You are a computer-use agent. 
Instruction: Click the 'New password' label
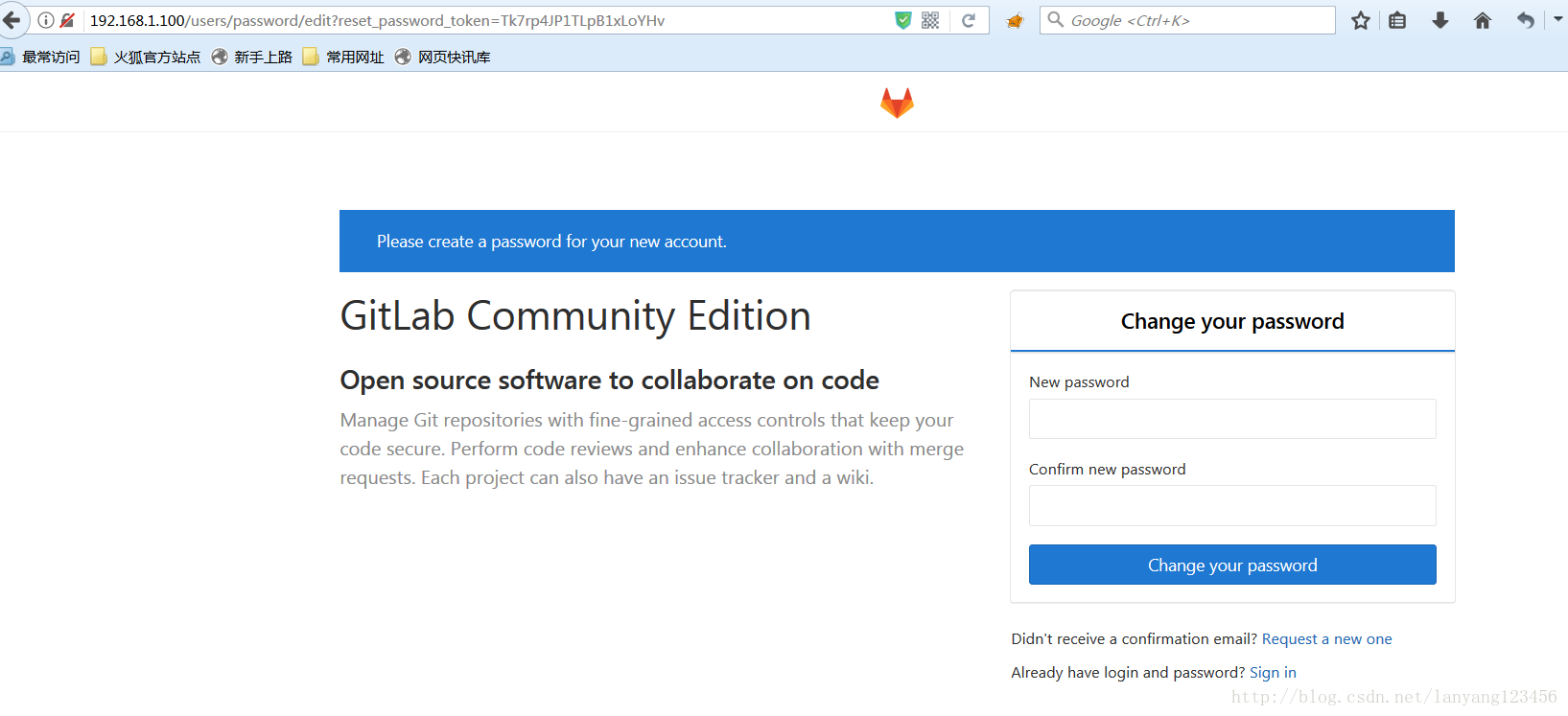click(1079, 382)
